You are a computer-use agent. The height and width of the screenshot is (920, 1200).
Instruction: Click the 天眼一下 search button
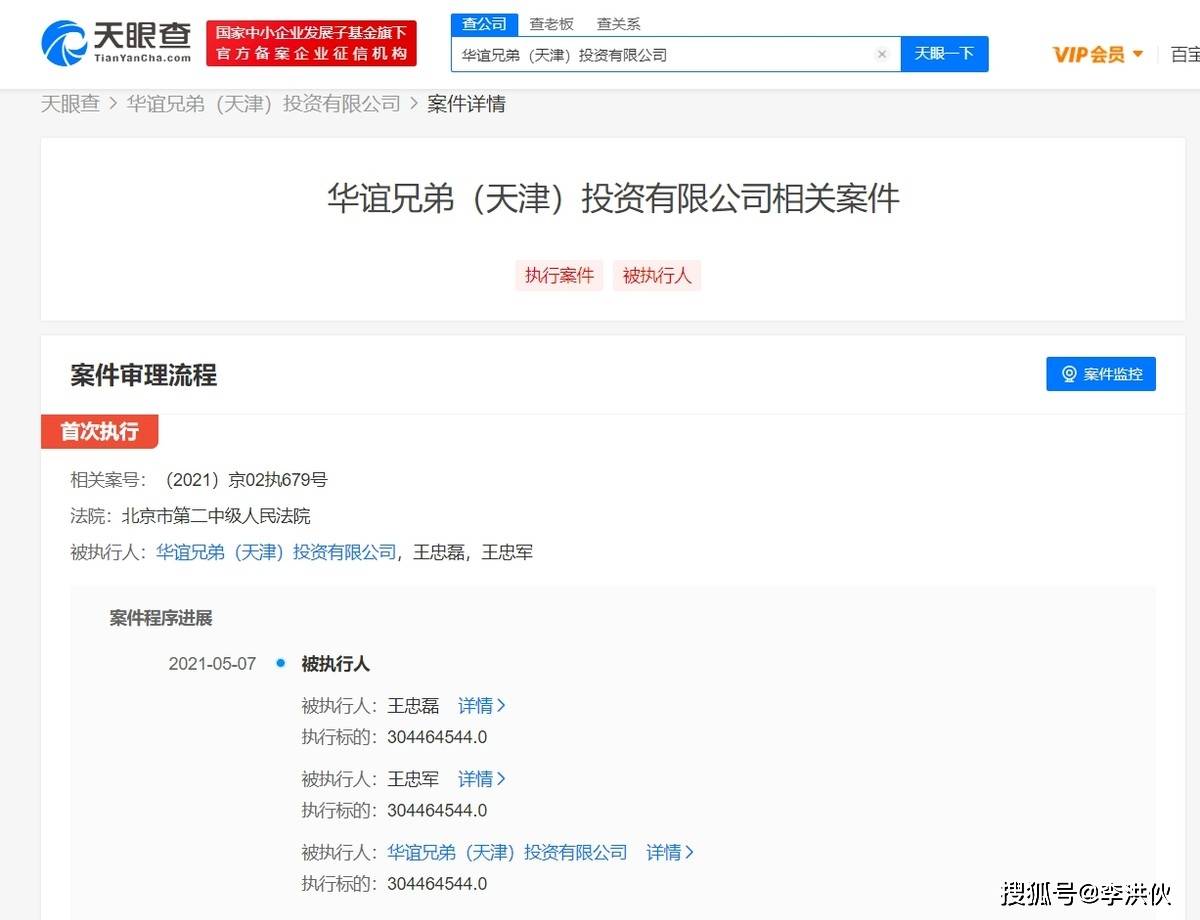click(944, 54)
